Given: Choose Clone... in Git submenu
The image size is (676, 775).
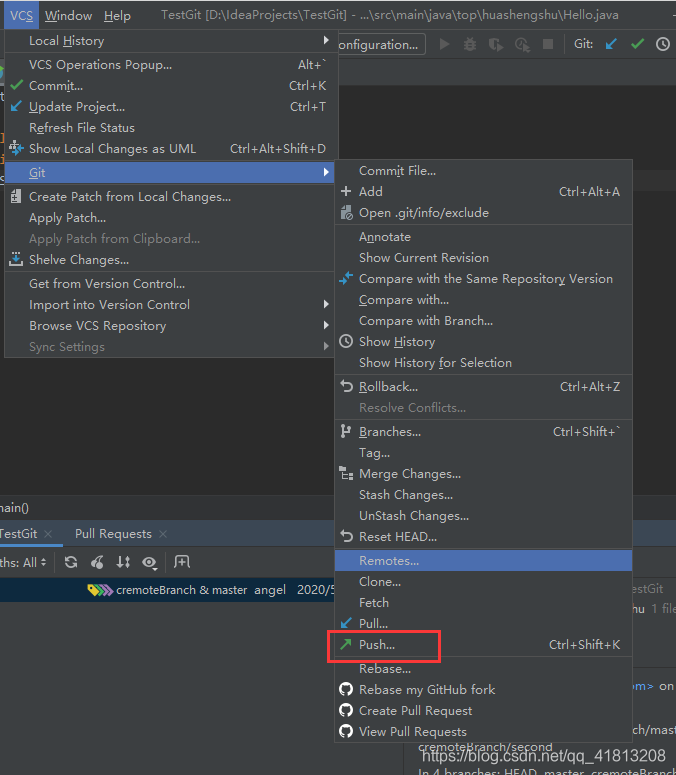Looking at the screenshot, I should coord(484,582).
